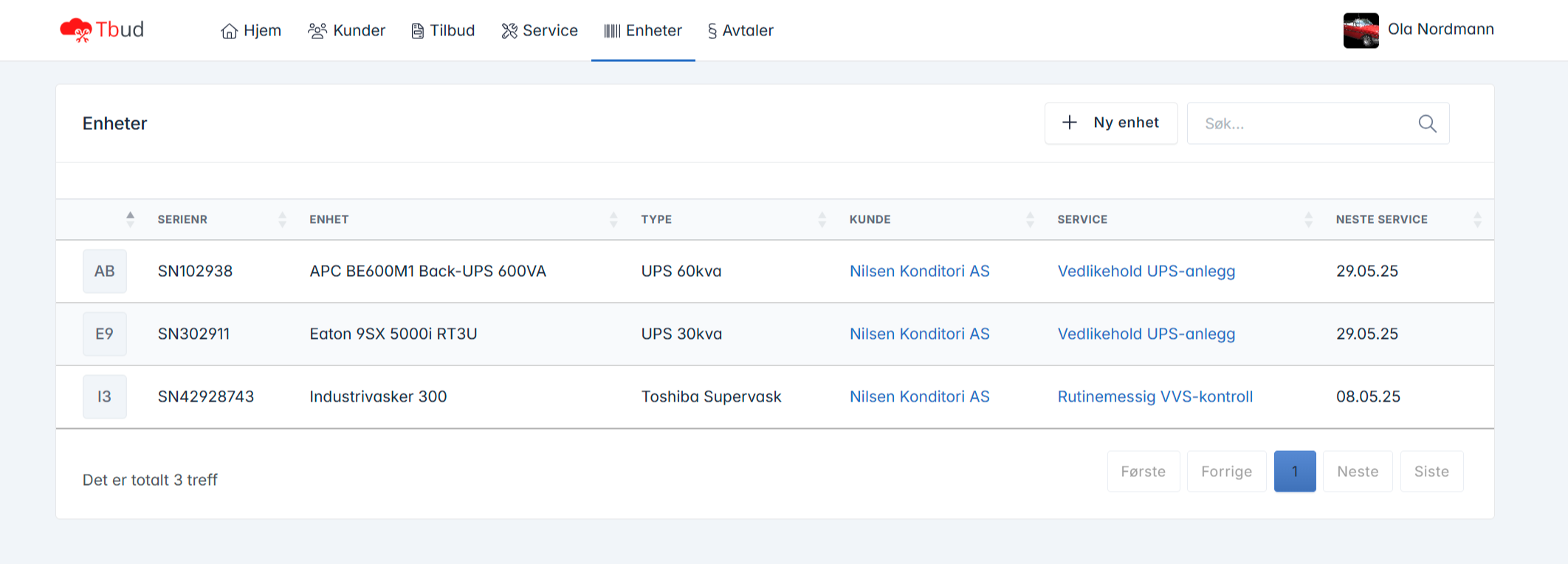Sort table by Serienr column arrows
The image size is (1568, 564).
pos(282,219)
